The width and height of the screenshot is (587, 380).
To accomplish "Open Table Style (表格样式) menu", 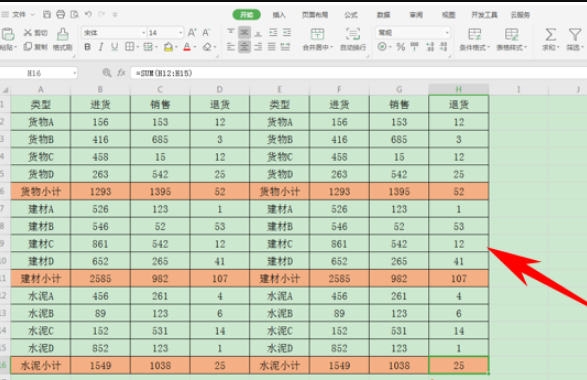I will click(x=511, y=39).
